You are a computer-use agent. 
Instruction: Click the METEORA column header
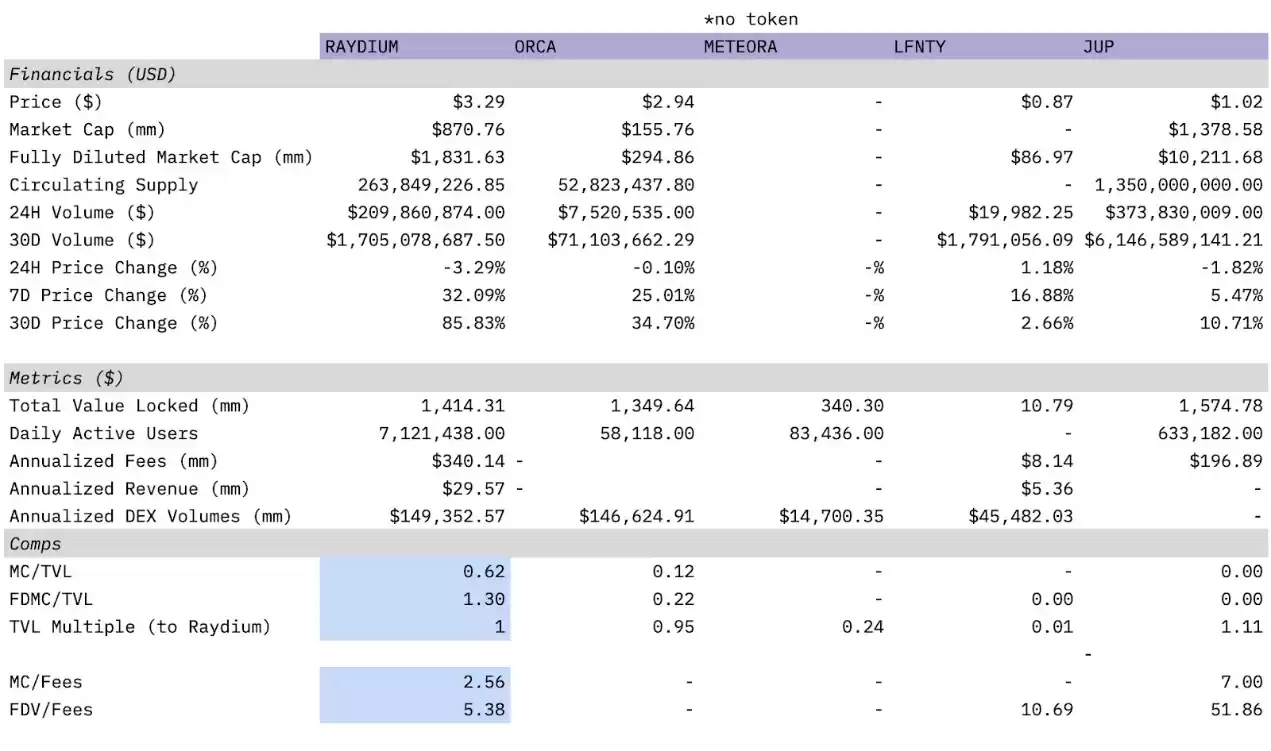point(740,47)
